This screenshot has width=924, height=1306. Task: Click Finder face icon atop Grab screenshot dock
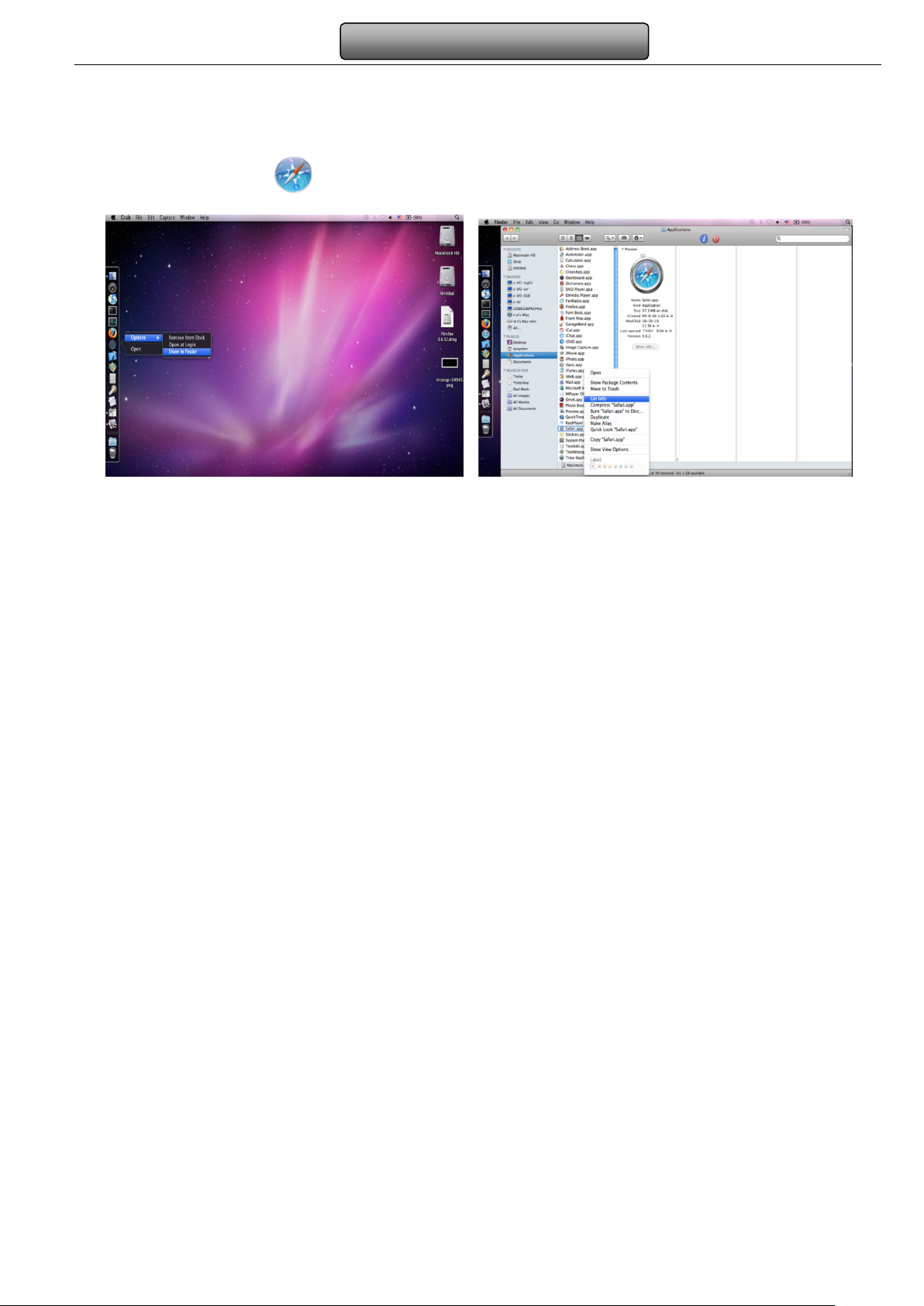coord(112,276)
